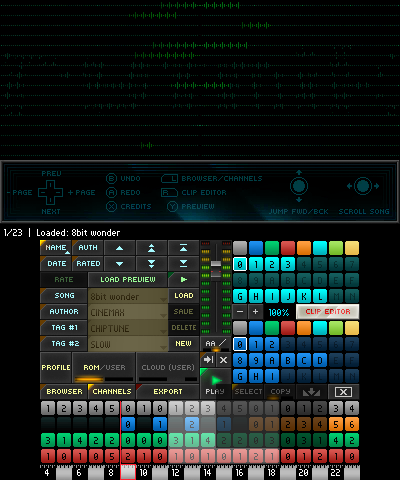Toggle SELECT mode
The image size is (400, 480).
click(248, 392)
